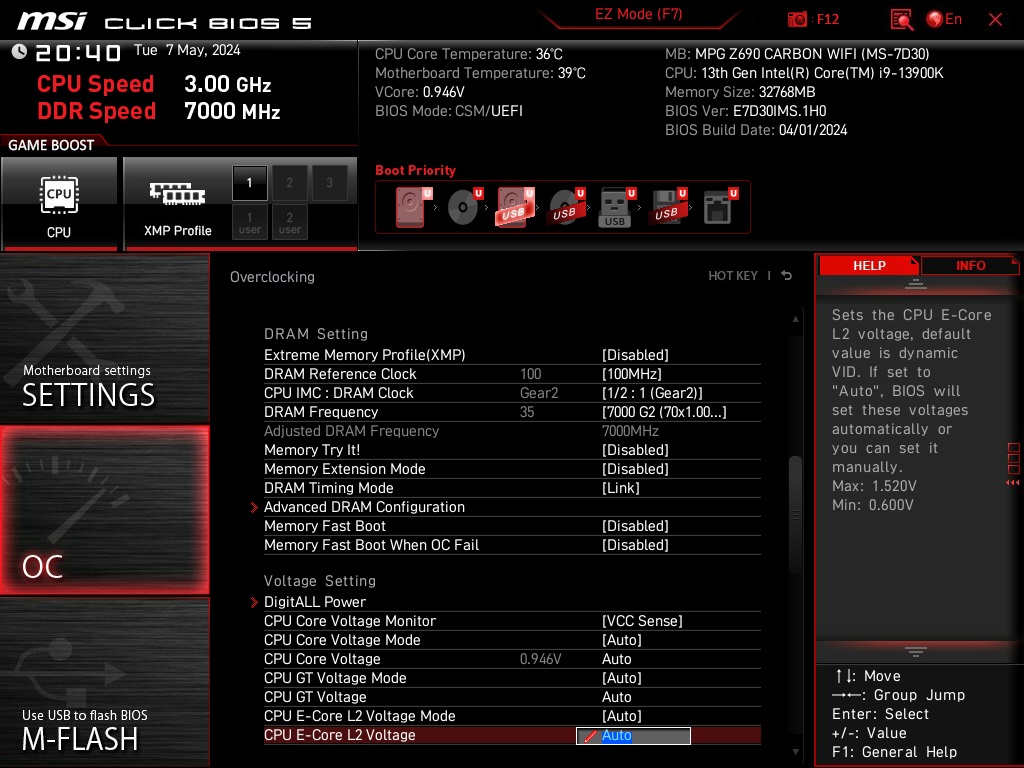This screenshot has width=1024, height=768.
Task: Select the USB hard drive boot icon
Action: (515, 207)
